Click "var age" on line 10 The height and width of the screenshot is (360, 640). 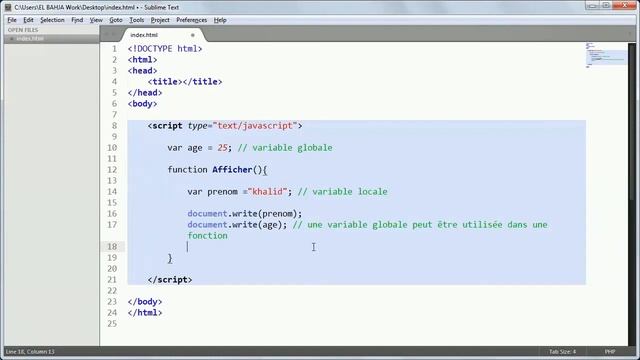[185, 148]
